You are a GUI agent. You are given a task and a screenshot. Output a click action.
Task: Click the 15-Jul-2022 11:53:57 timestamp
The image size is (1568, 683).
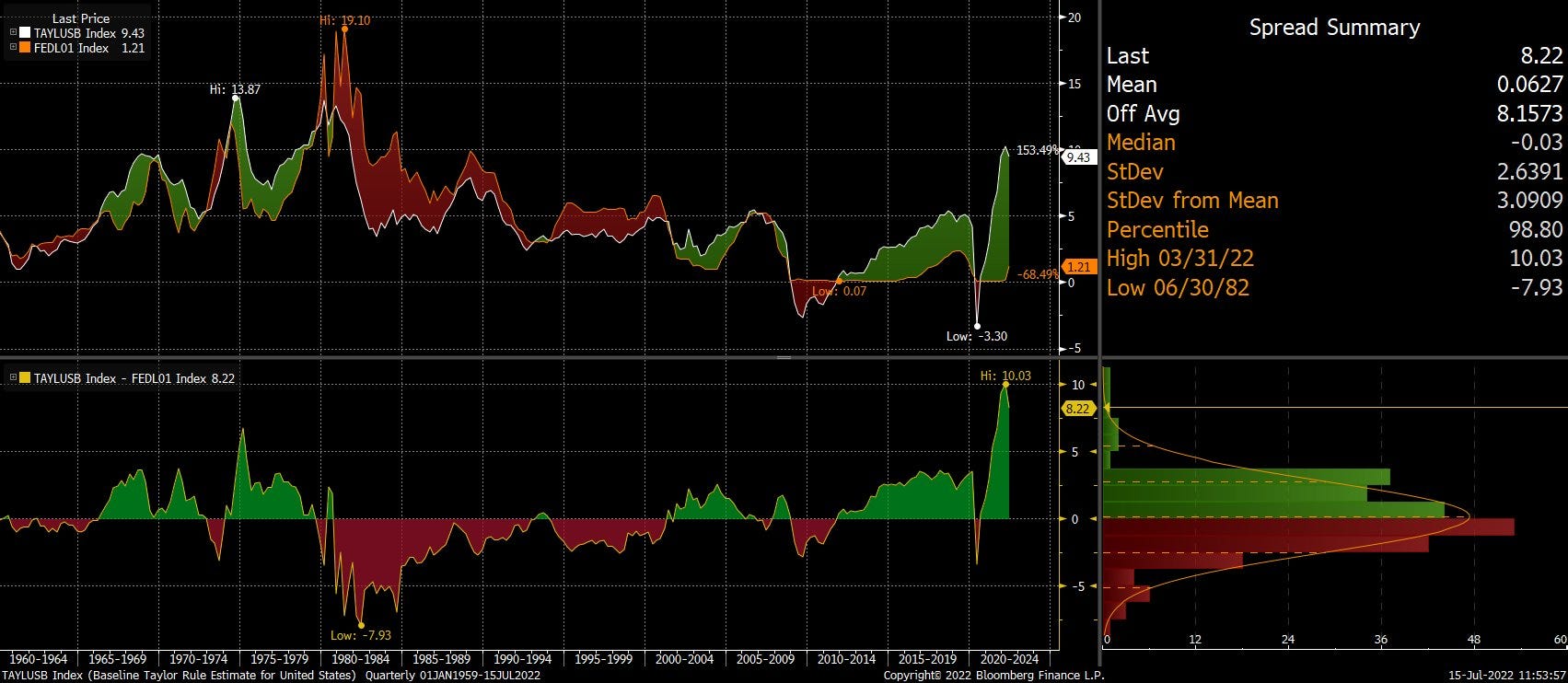(1507, 676)
